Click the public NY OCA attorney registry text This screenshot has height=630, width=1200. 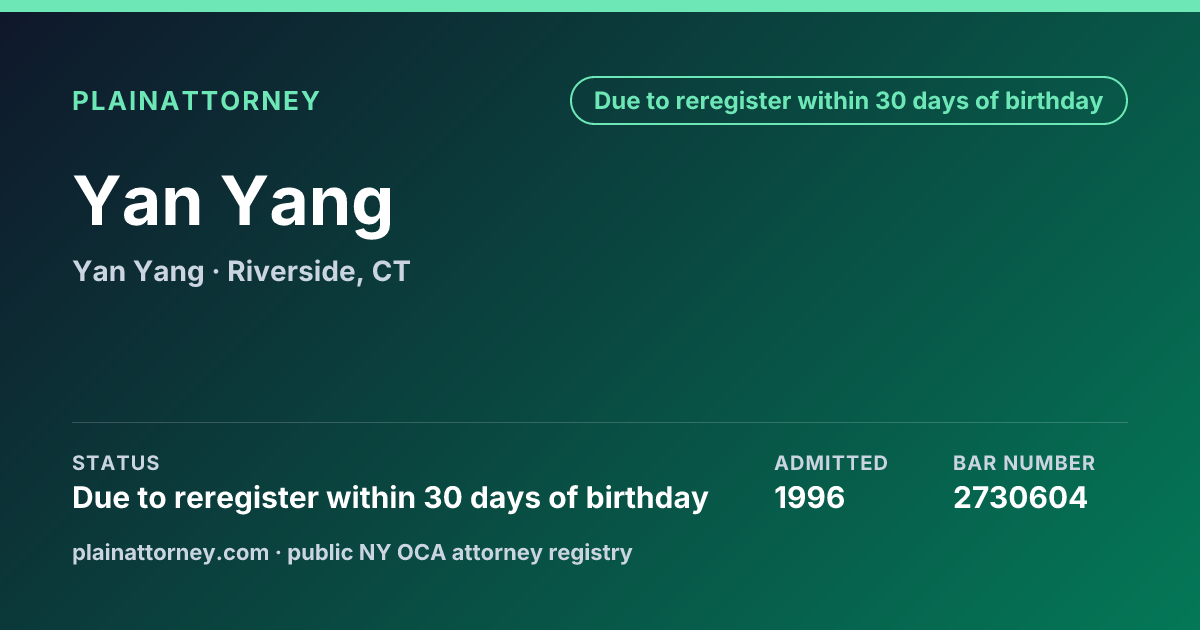coord(460,552)
